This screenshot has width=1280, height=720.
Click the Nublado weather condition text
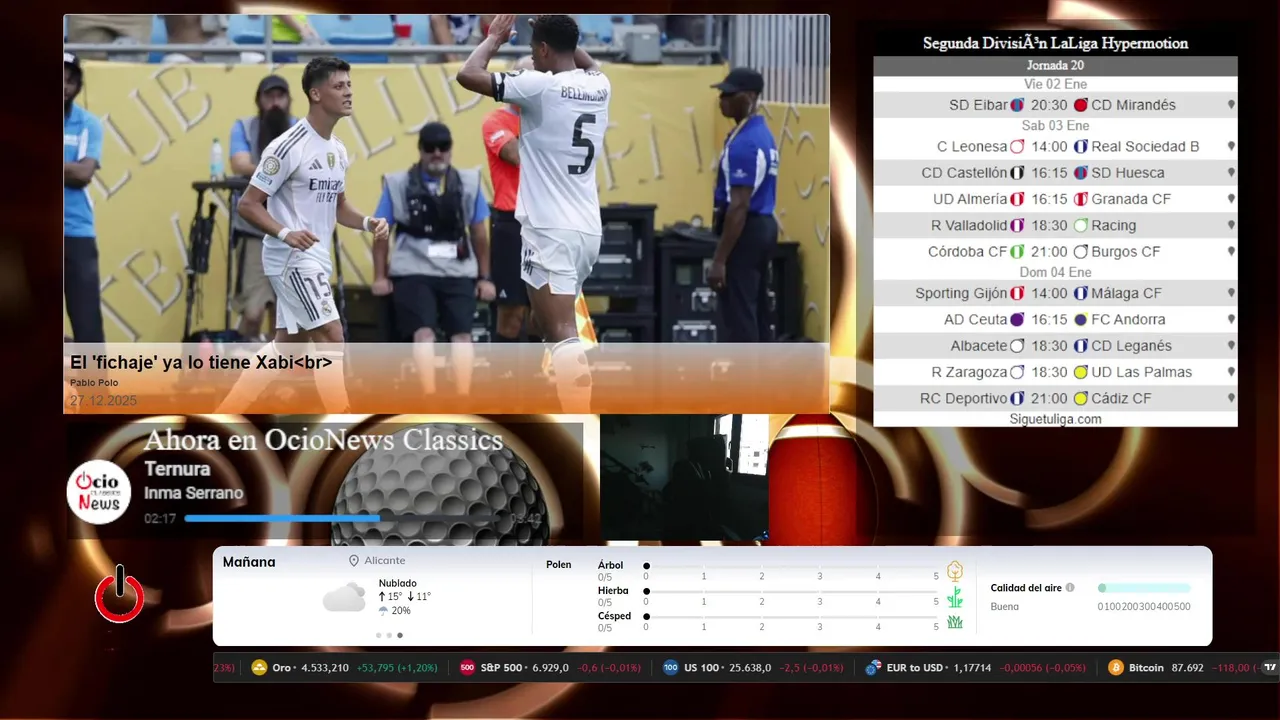[x=398, y=583]
